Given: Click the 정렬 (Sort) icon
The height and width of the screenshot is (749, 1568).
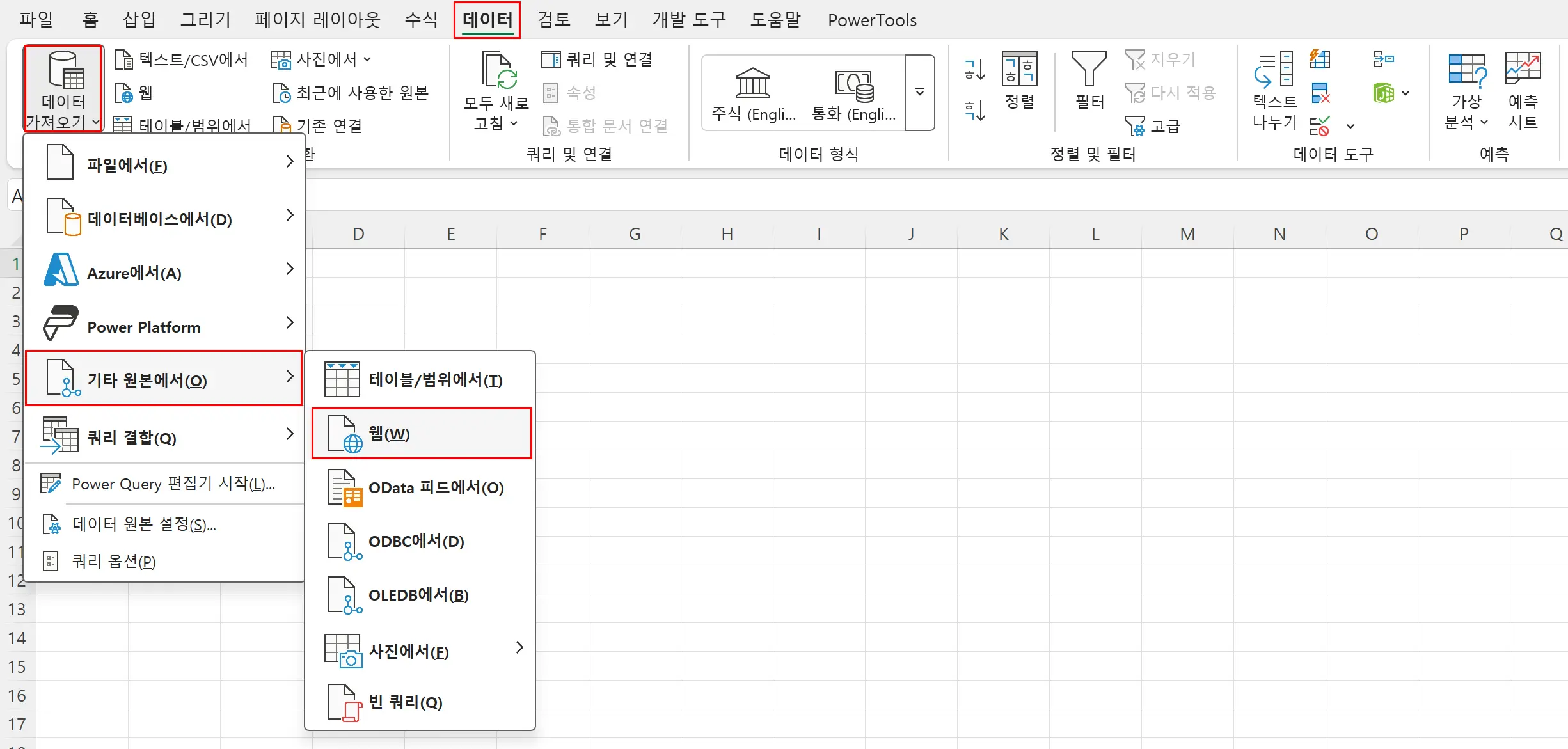Looking at the screenshot, I should click(1018, 70).
